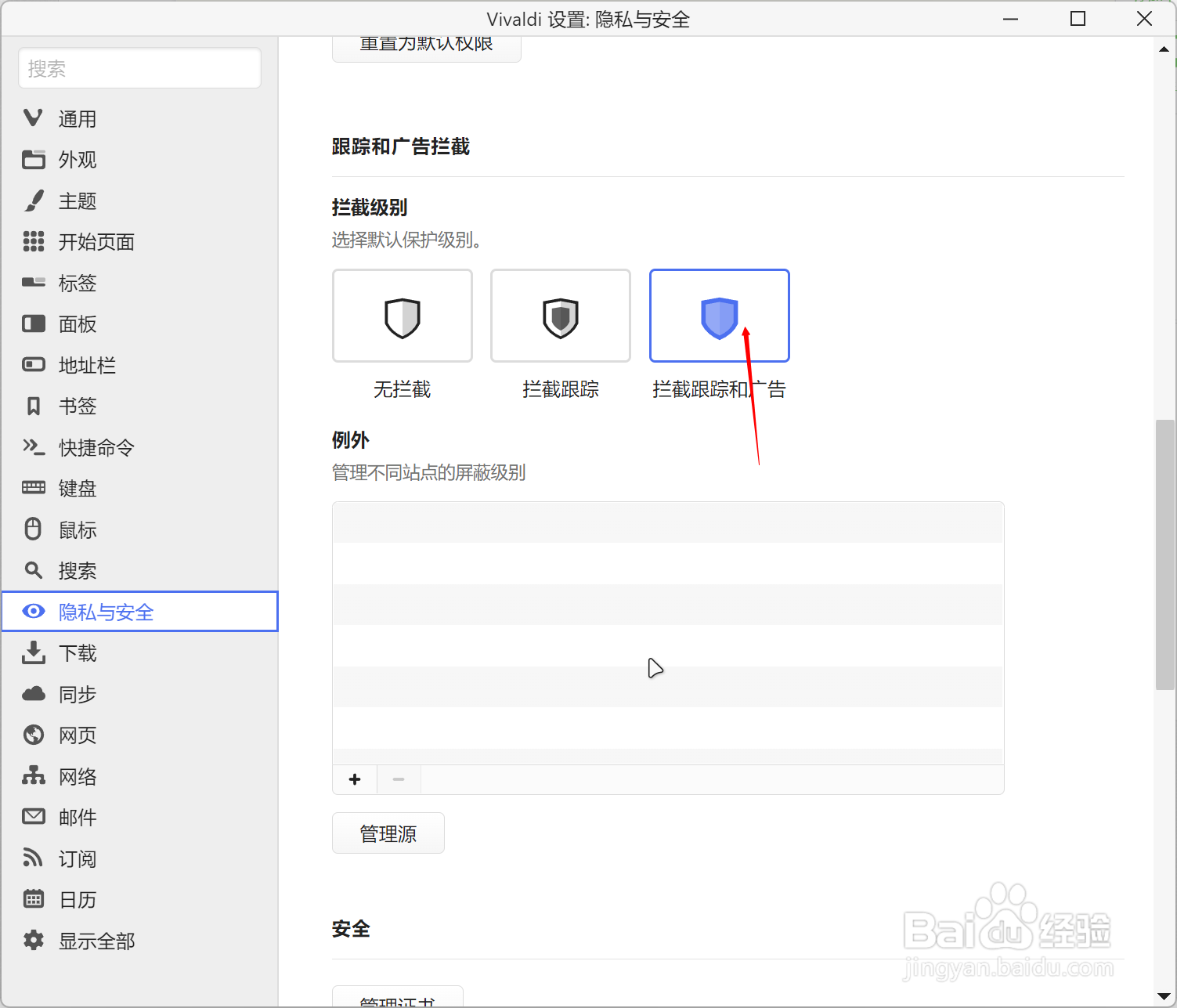Open the 面板 panel settings

[x=77, y=324]
